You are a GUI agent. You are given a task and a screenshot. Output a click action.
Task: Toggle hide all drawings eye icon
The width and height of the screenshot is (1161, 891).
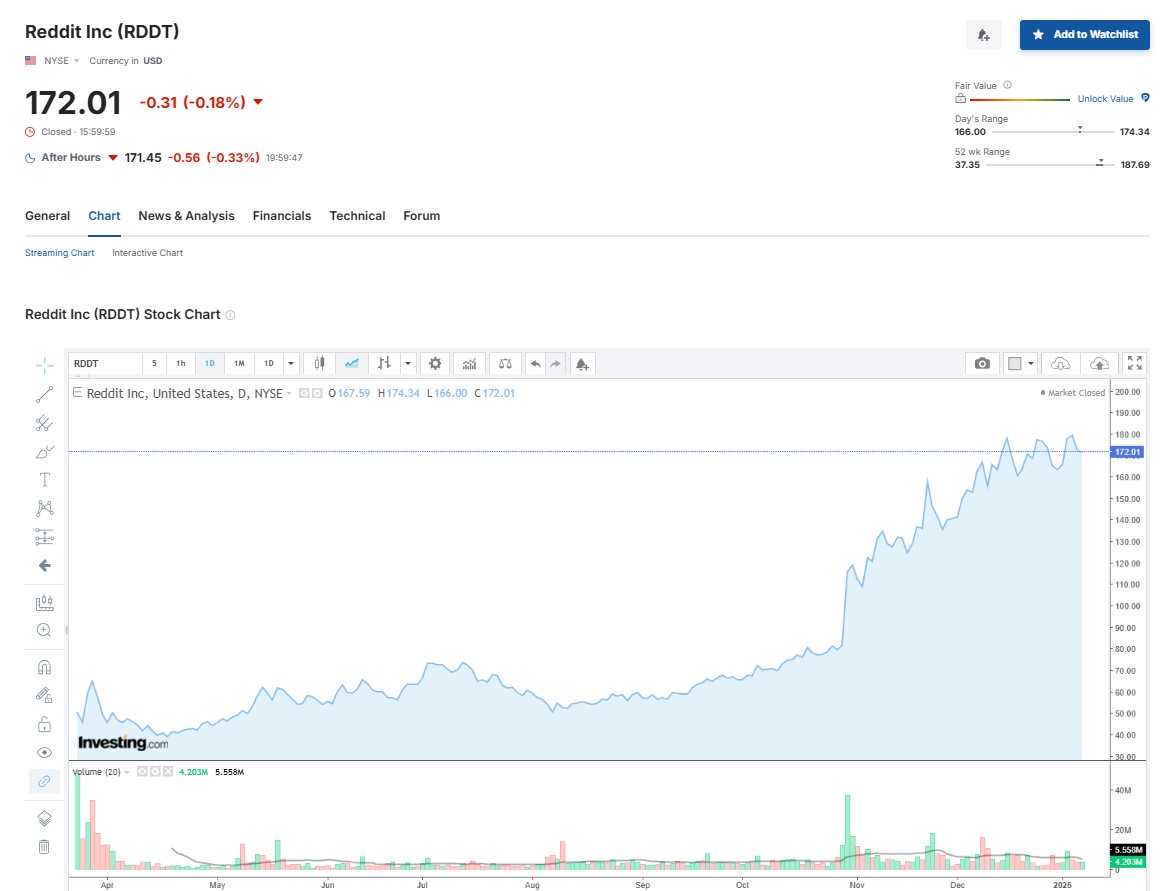point(44,752)
